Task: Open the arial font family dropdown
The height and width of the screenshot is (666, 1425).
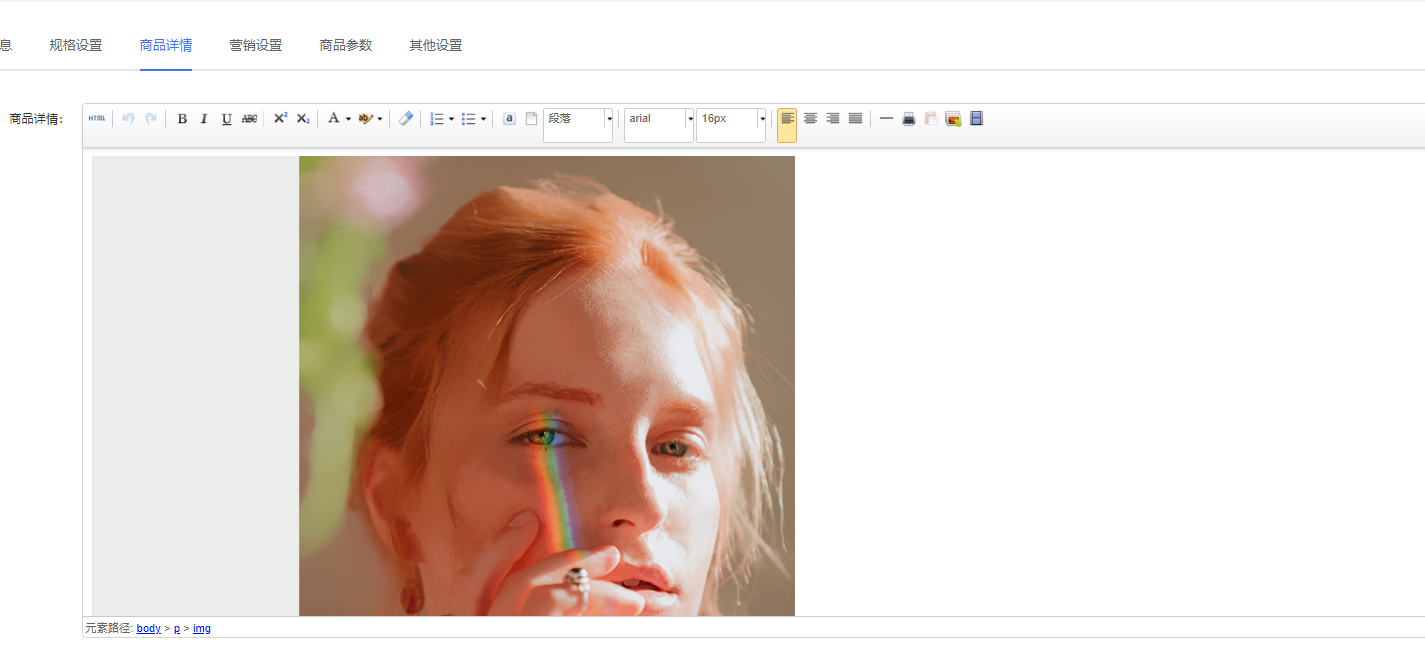Action: pos(689,119)
